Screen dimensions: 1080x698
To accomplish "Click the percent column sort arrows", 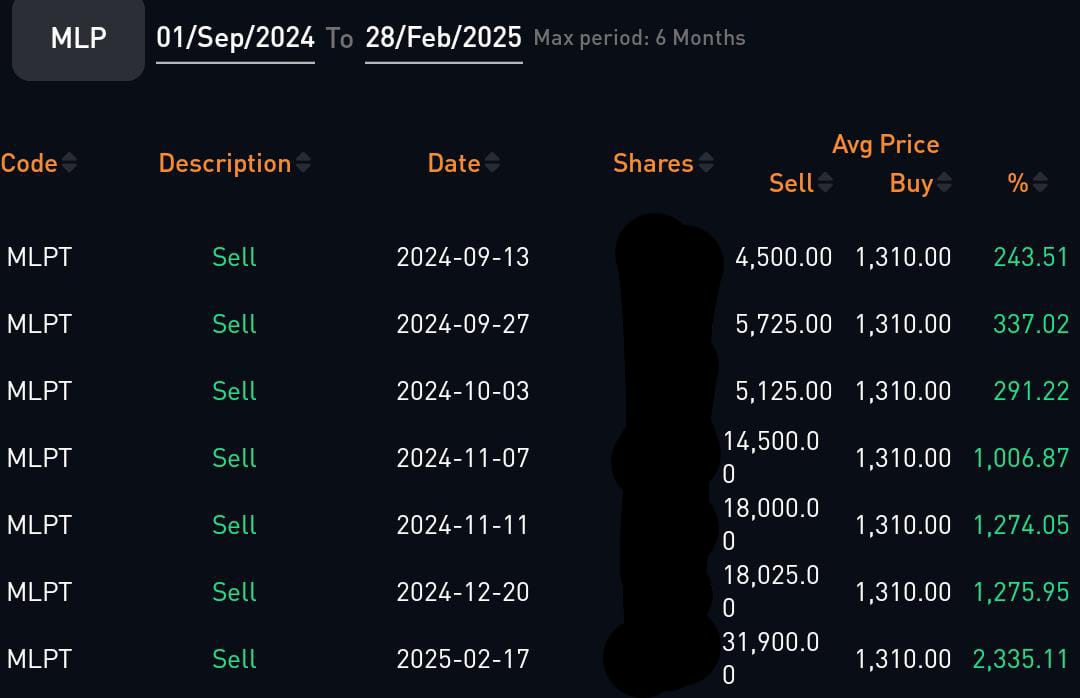I will point(1040,183).
